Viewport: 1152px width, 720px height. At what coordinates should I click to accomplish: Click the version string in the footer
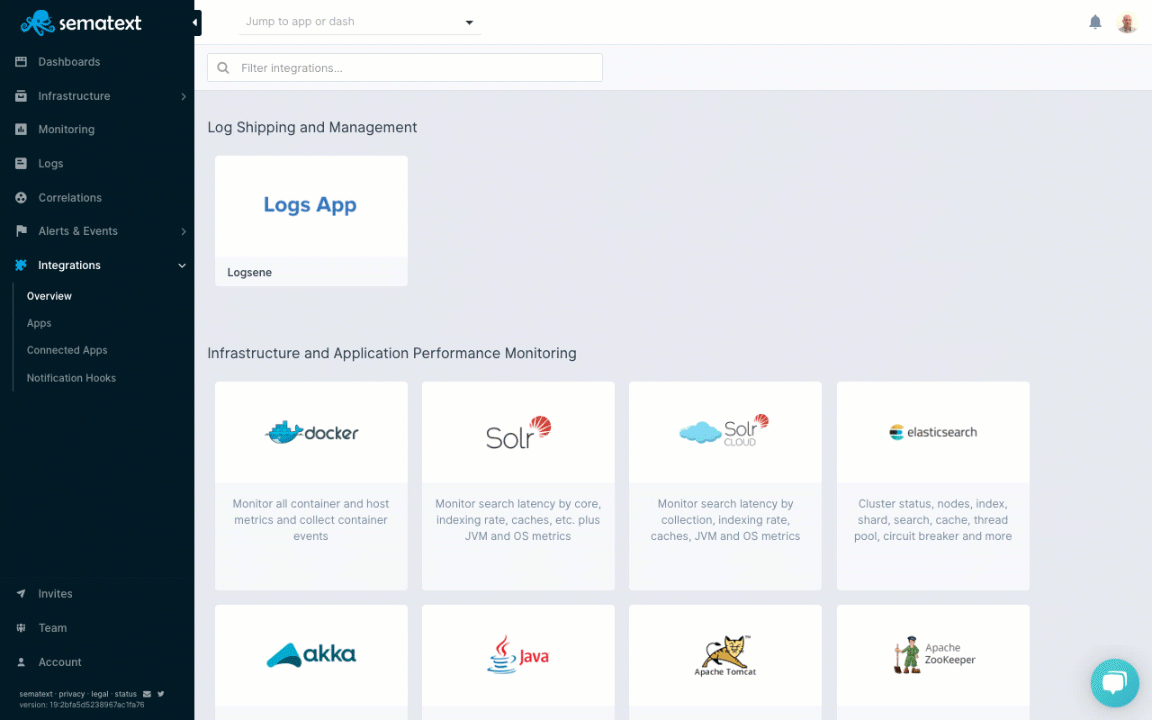[82, 705]
